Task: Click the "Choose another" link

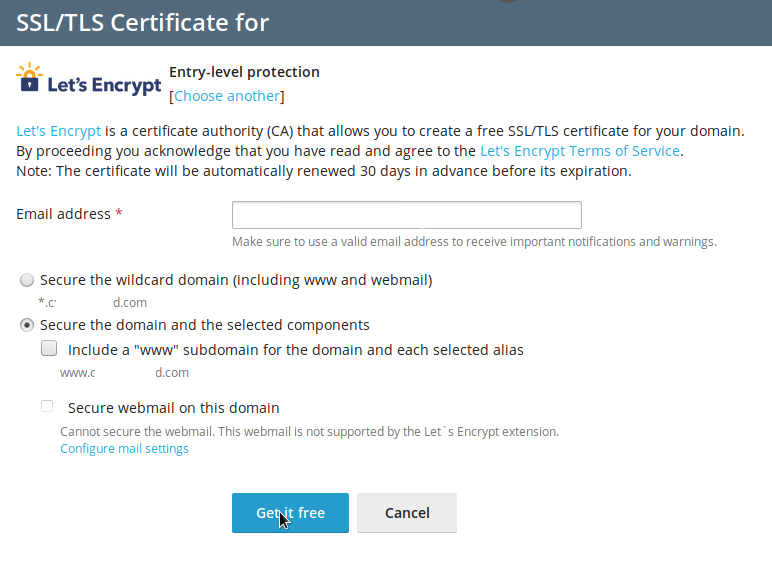Action: [x=227, y=96]
